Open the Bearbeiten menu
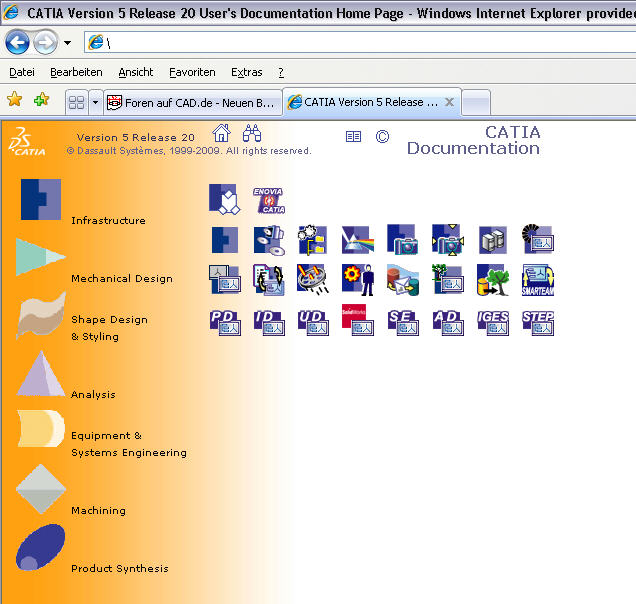 pyautogui.click(x=76, y=72)
